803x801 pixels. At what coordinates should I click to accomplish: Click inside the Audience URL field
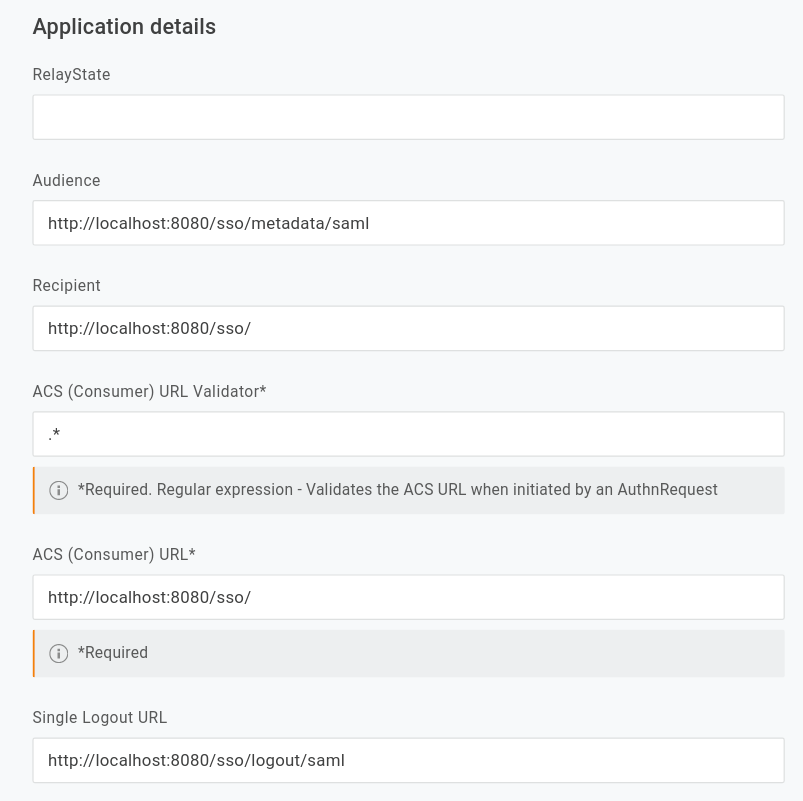click(x=408, y=223)
